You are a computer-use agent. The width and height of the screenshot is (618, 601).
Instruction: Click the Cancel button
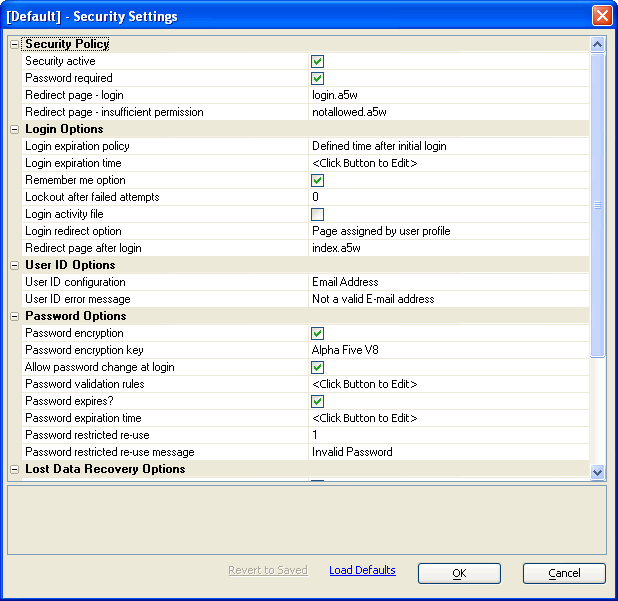(x=564, y=573)
